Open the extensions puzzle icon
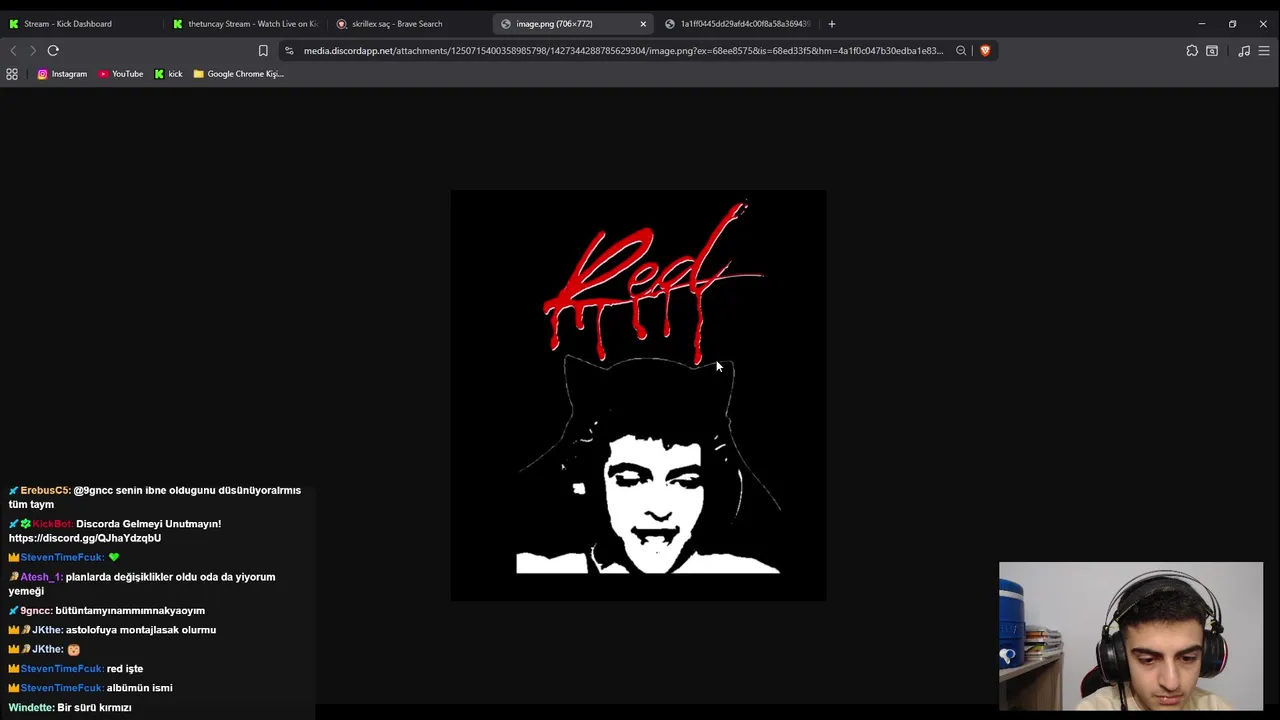This screenshot has height=720, width=1280. (1192, 51)
